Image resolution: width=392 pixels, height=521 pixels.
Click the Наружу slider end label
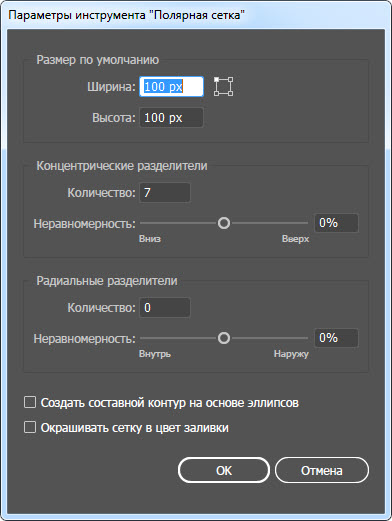pos(291,354)
